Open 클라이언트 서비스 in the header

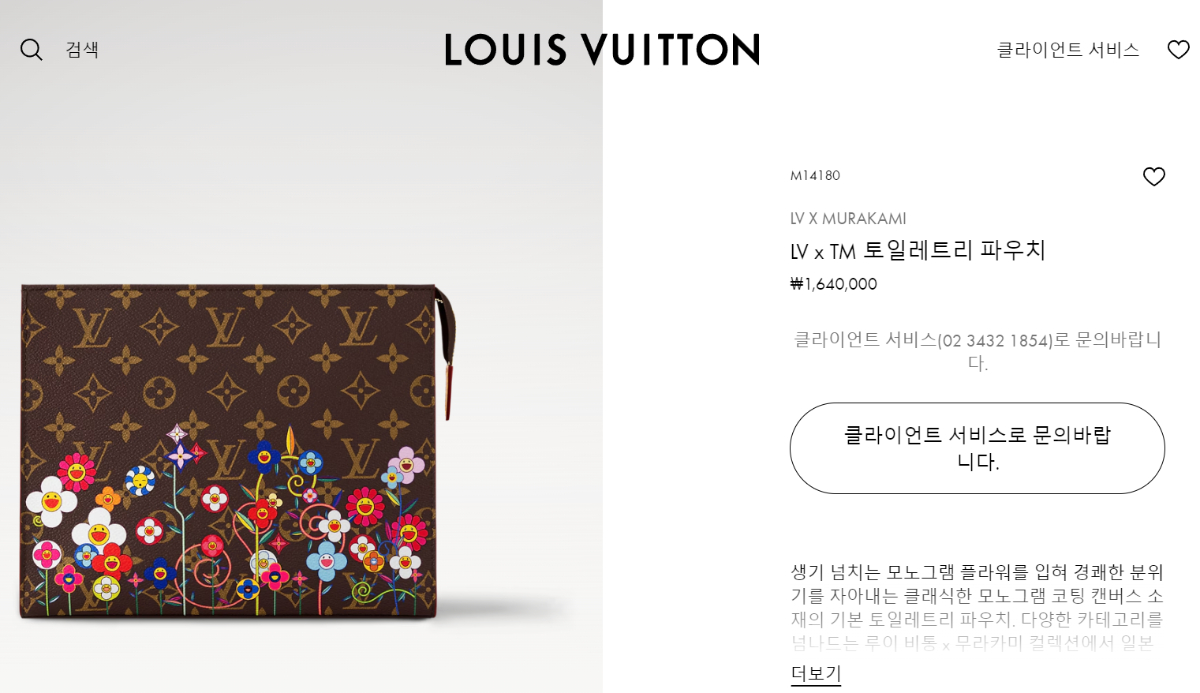tap(1068, 49)
